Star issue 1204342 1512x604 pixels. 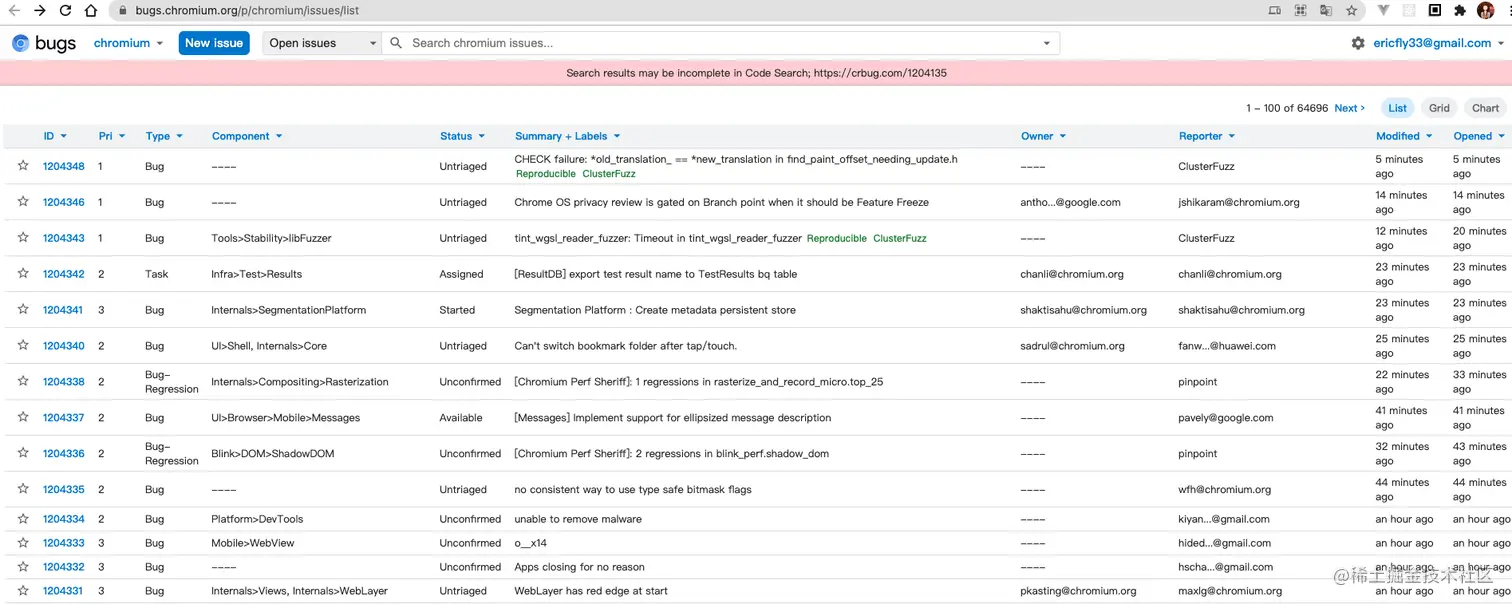23,274
